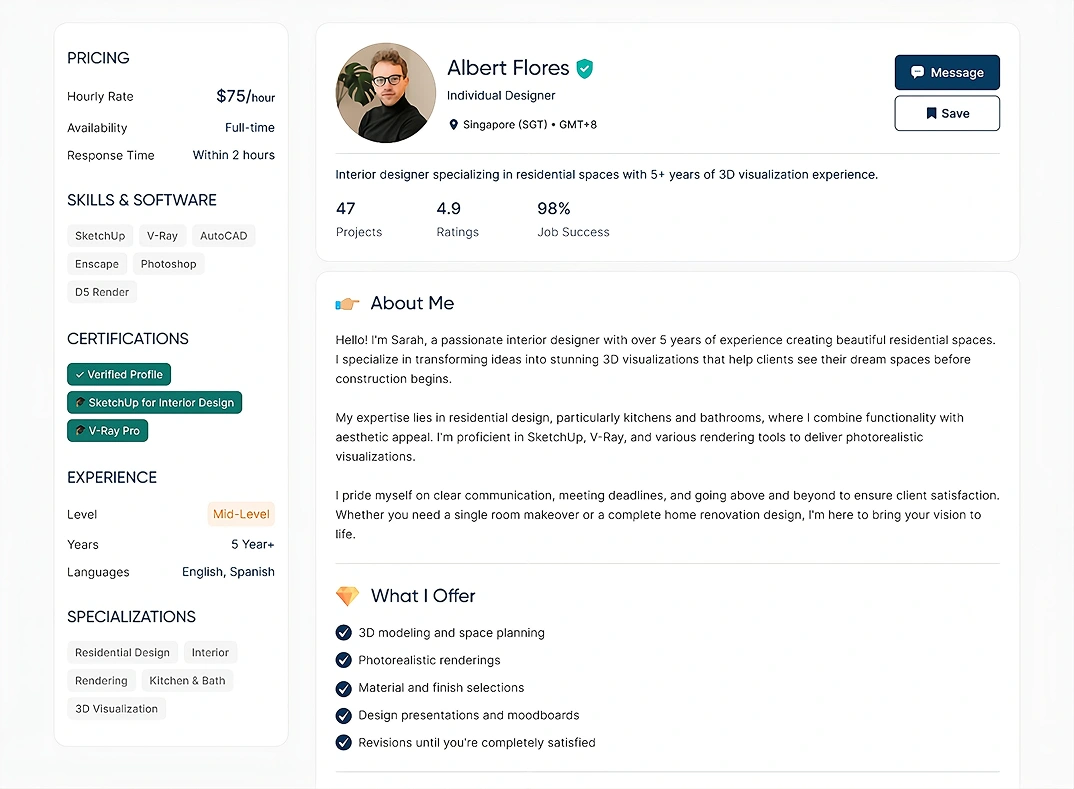Click the Photoshop skill tag
Image resolution: width=1074 pixels, height=789 pixels.
[168, 264]
